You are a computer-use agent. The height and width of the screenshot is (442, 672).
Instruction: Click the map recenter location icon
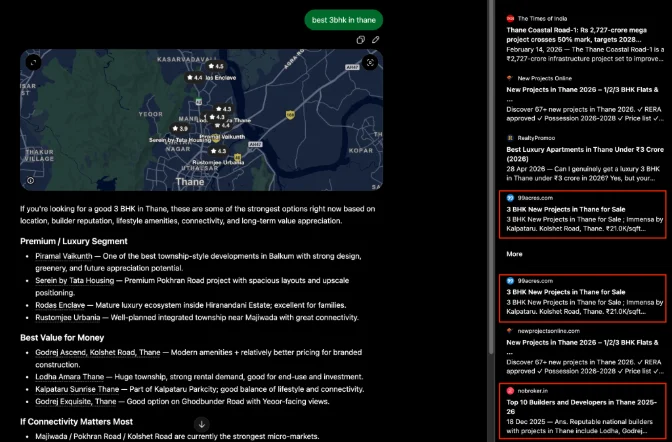pyautogui.click(x=370, y=63)
